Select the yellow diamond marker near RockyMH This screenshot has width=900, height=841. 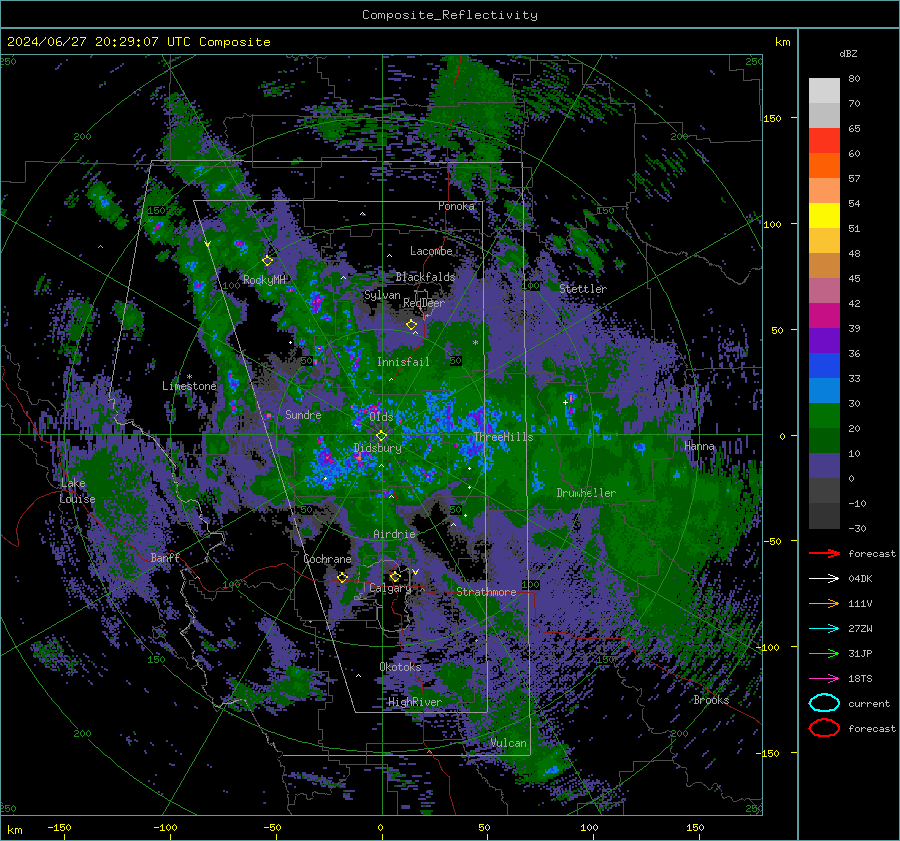(267, 261)
